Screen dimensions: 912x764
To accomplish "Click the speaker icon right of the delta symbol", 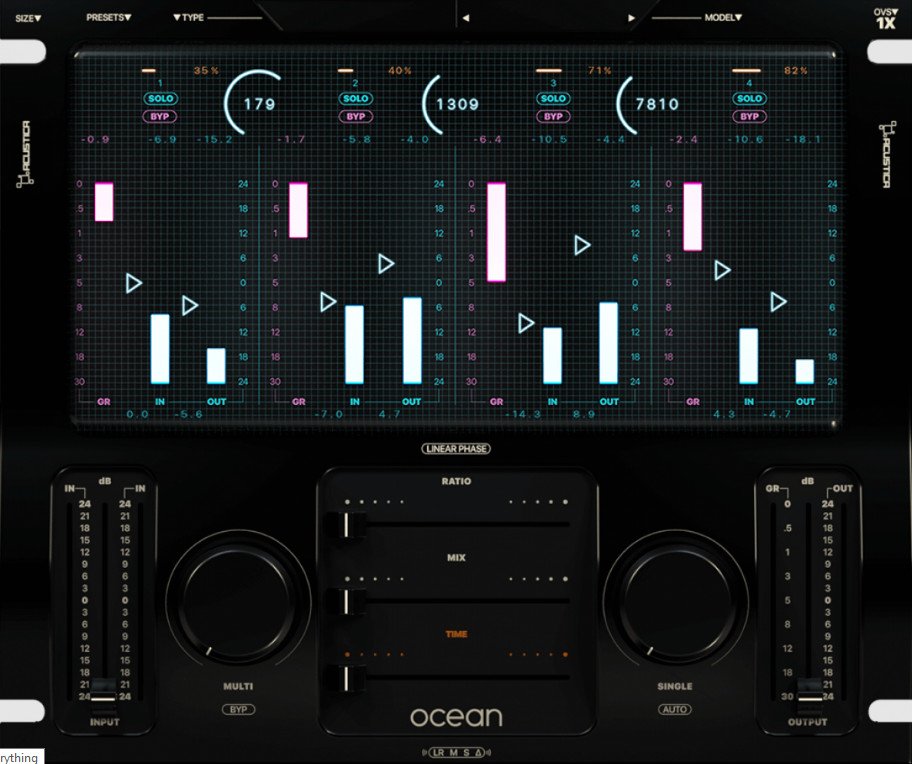I will [488, 753].
